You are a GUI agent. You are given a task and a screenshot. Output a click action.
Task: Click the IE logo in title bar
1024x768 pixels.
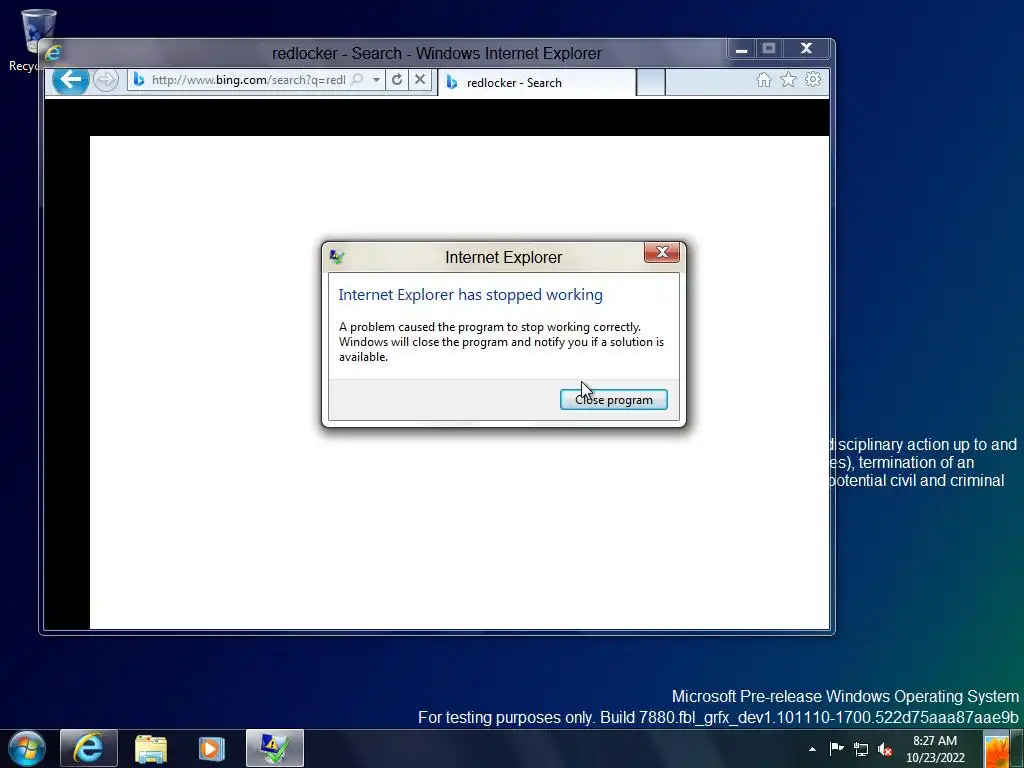click(53, 53)
